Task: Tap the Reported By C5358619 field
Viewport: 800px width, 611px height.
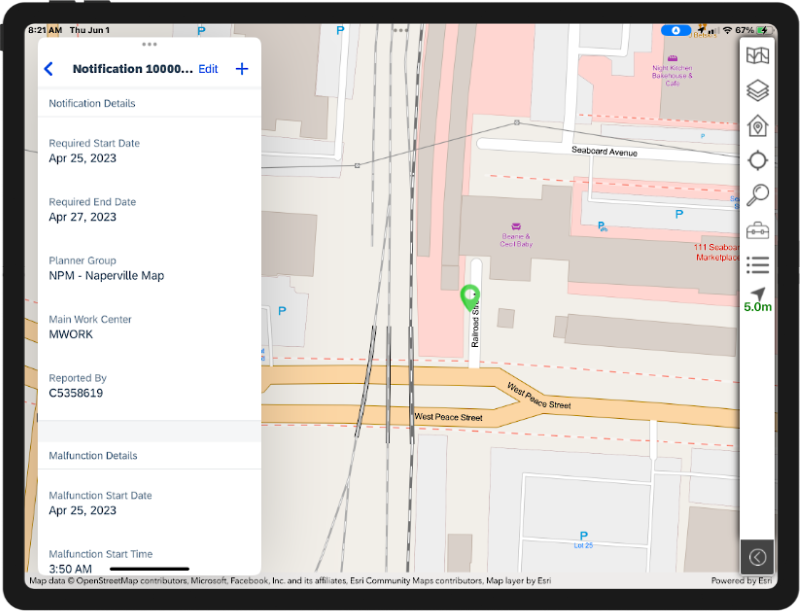Action: click(149, 386)
